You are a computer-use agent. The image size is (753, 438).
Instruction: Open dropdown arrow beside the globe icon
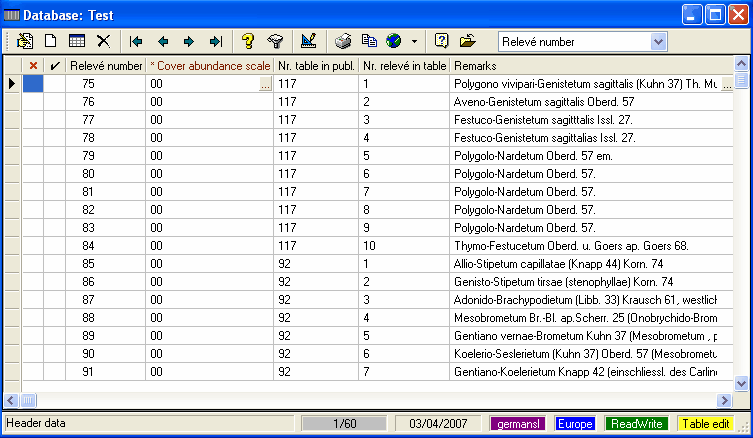pyautogui.click(x=413, y=42)
